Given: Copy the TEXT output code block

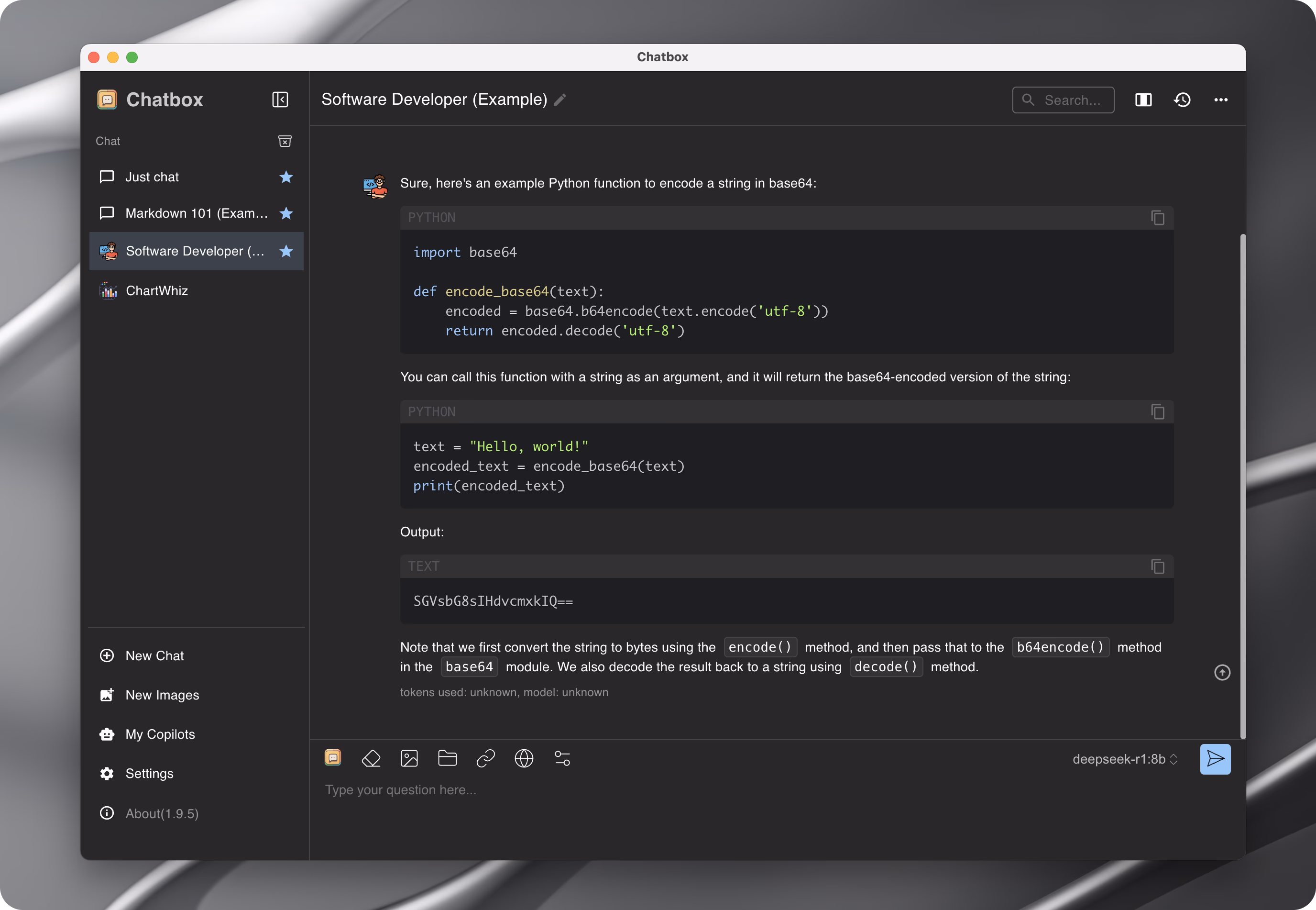Looking at the screenshot, I should click(1157, 566).
